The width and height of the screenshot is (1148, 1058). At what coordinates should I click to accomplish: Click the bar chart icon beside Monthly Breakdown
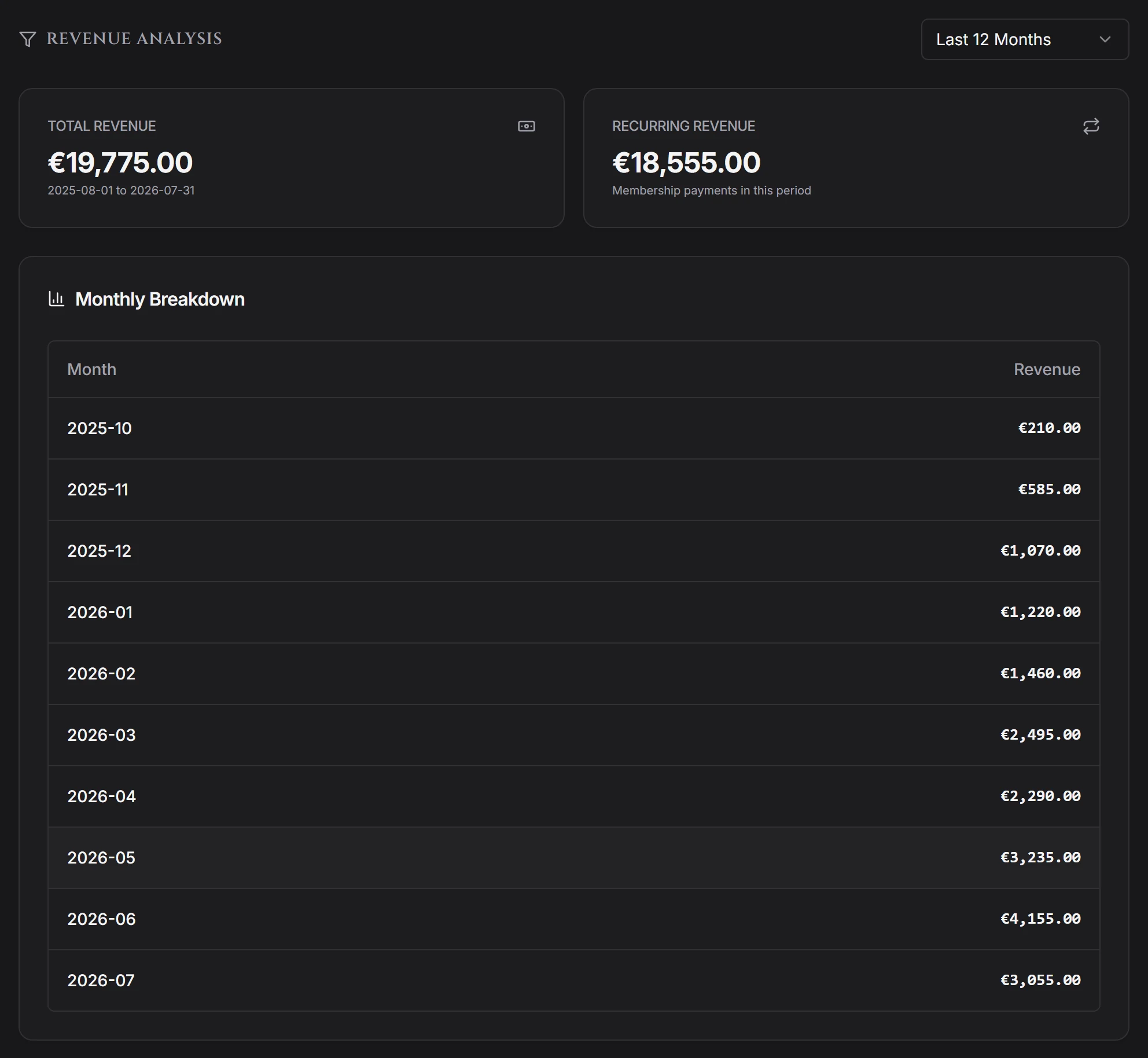click(x=56, y=299)
